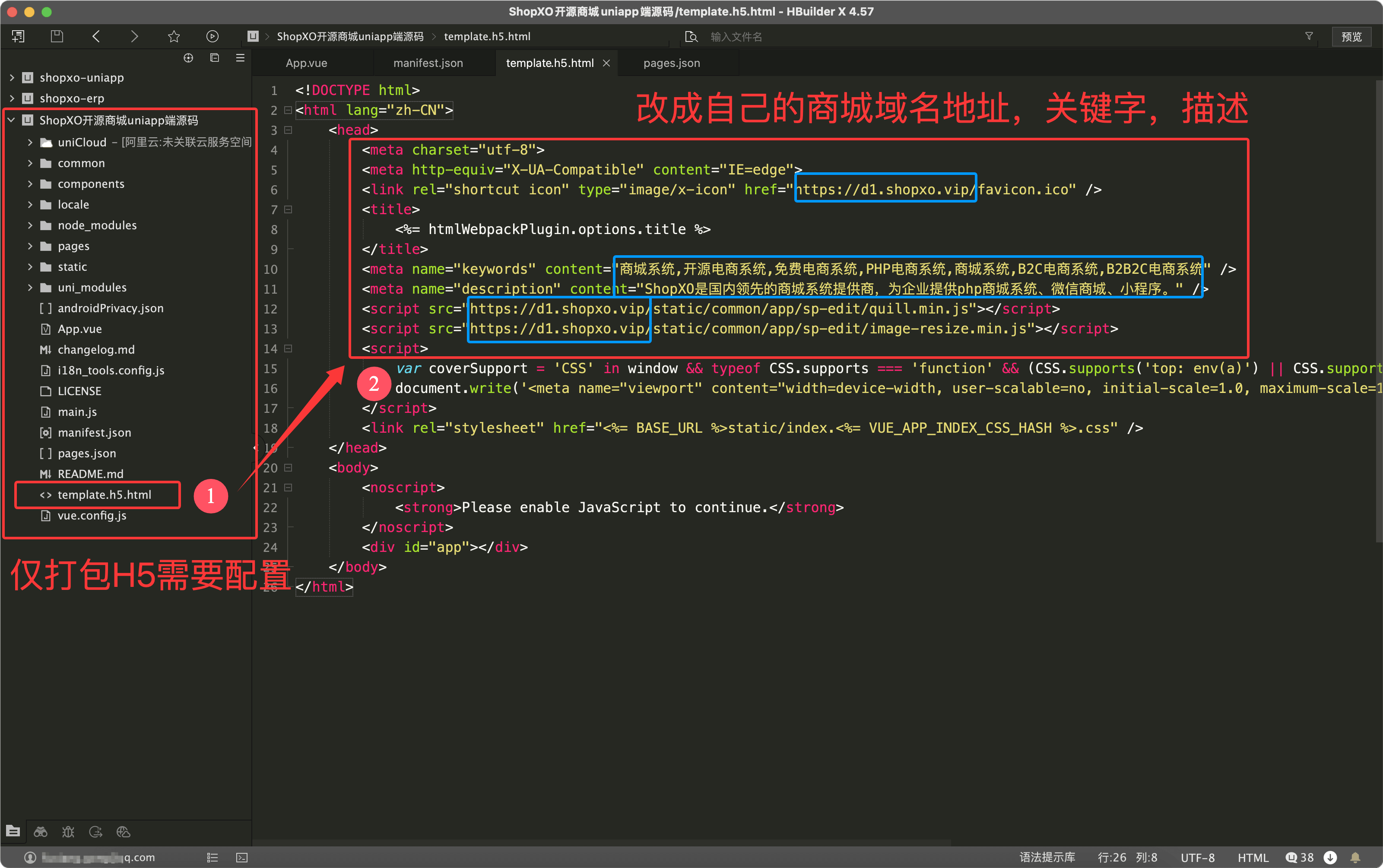1383x868 pixels.
Task: Open the search binoculars panel
Action: pyautogui.click(x=40, y=831)
